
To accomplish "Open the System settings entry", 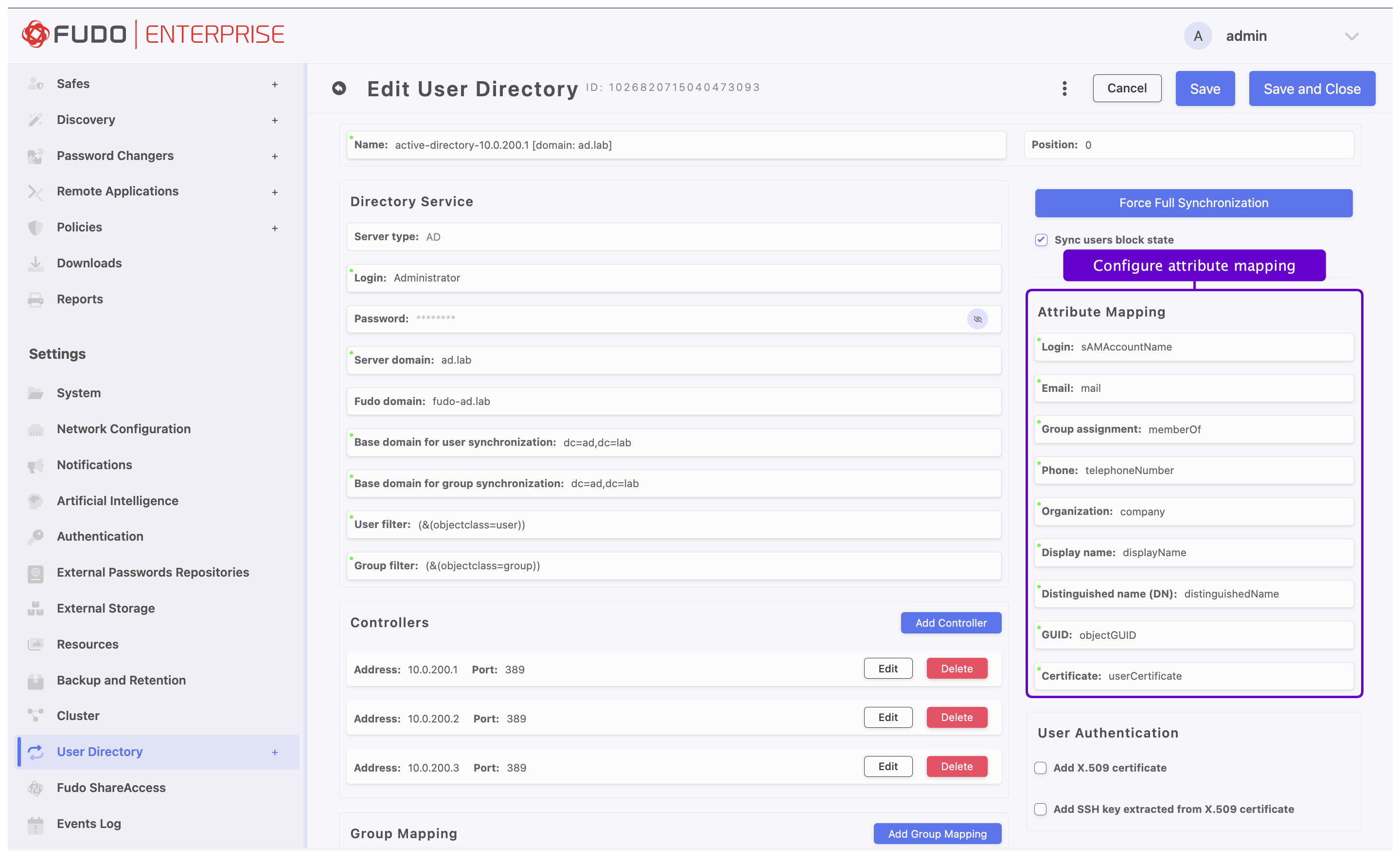I will pyautogui.click(x=78, y=392).
